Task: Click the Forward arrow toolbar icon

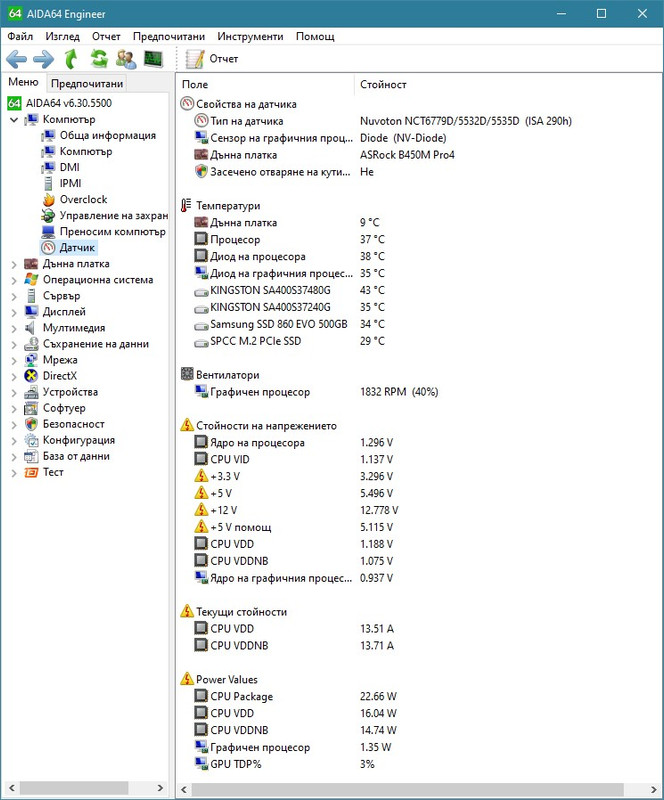Action: [x=43, y=59]
